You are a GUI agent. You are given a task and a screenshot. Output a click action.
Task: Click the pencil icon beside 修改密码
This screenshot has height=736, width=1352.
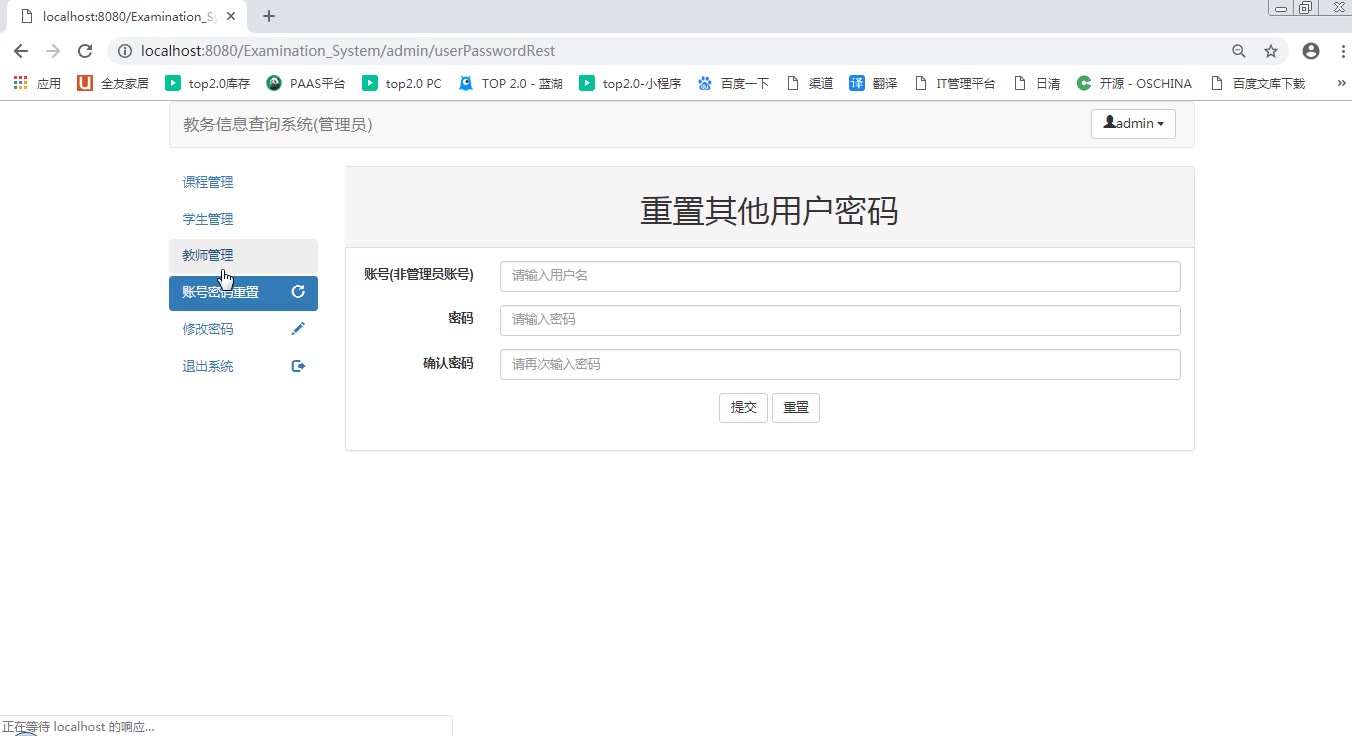298,329
